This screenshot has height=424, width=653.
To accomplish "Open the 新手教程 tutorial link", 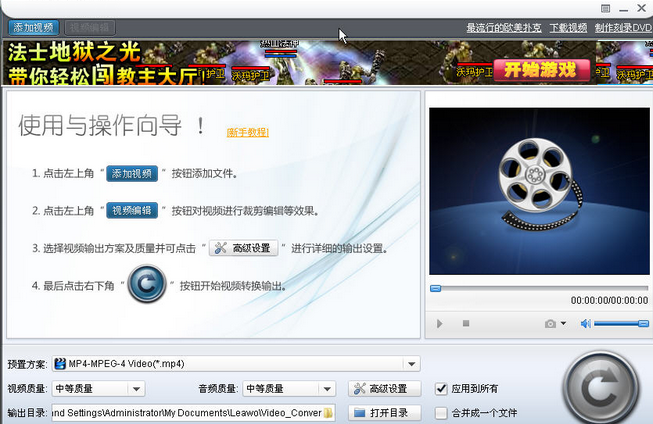I will 248,132.
